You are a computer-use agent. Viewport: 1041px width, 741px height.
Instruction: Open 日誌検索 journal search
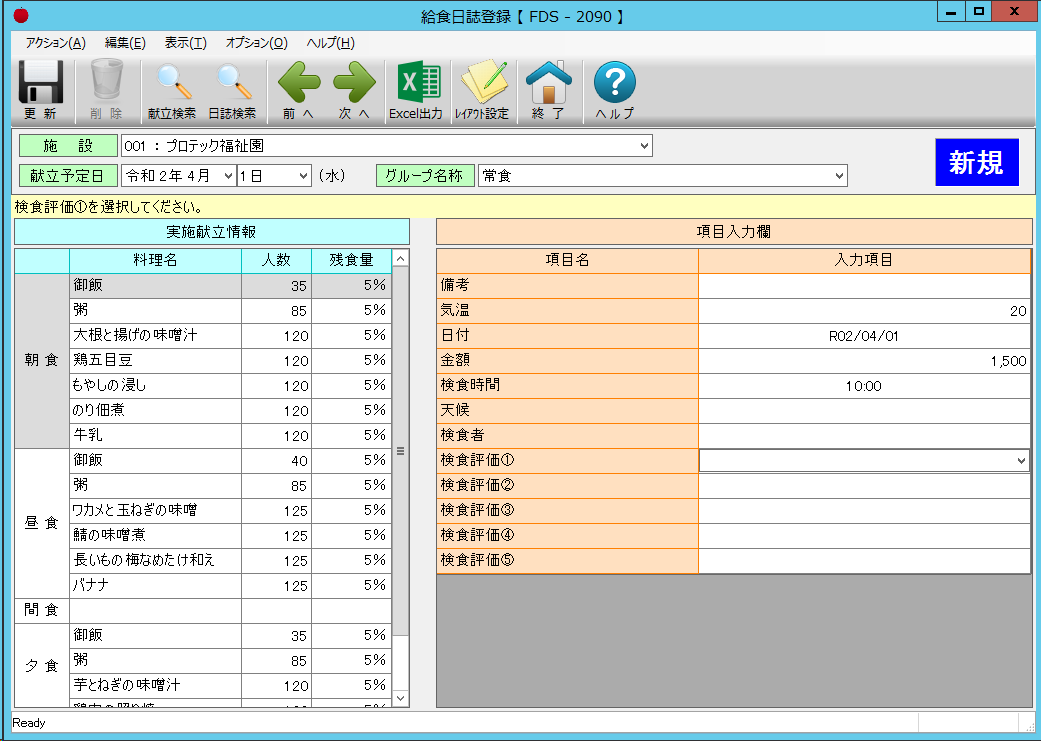[x=232, y=89]
